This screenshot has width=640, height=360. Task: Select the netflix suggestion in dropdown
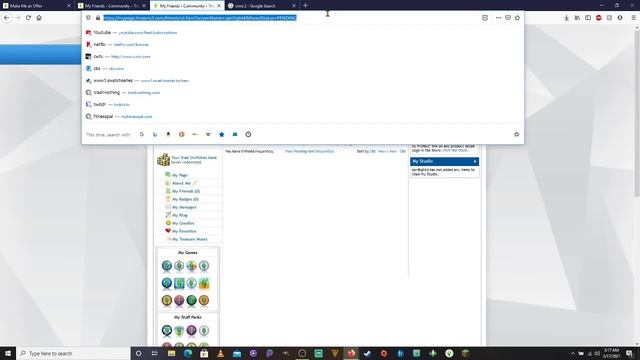(x=302, y=44)
